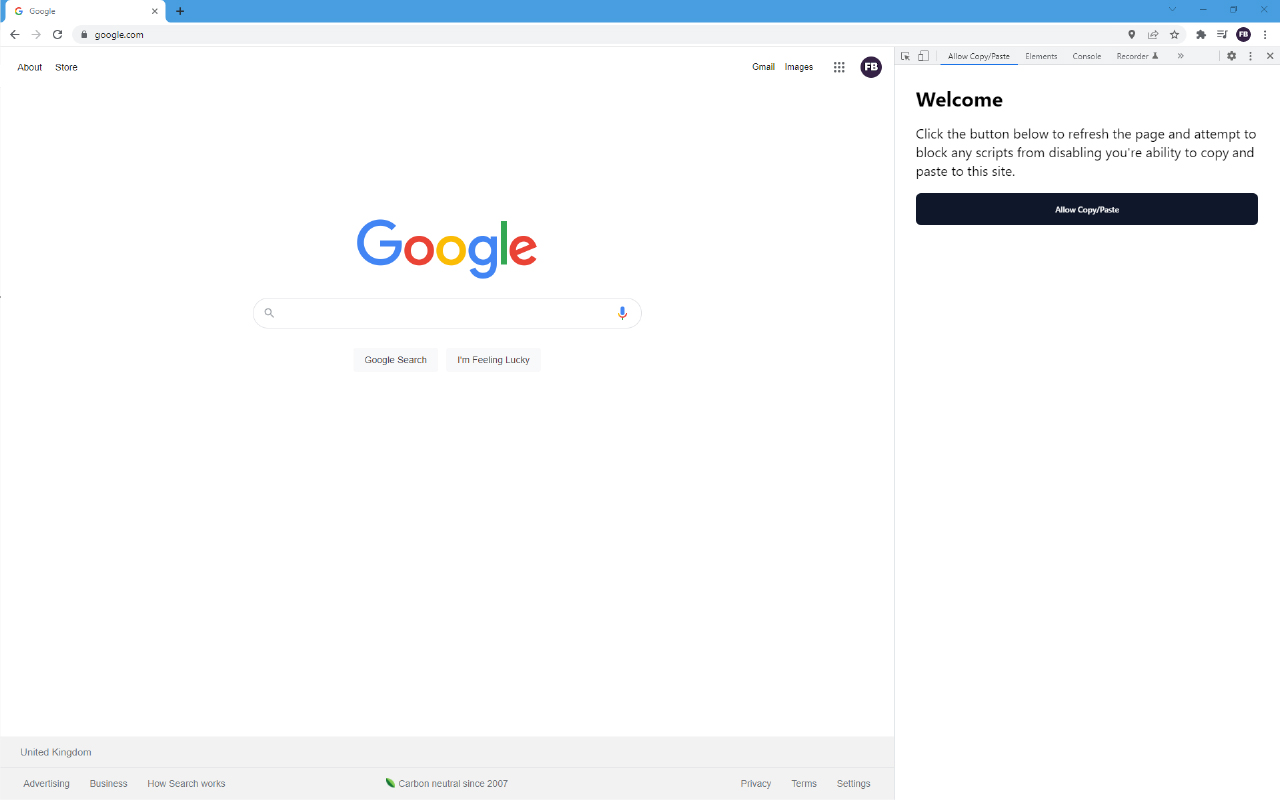The image size is (1280, 800).
Task: Switch to Allow Copy/Paste DevTools tab
Action: (979, 56)
